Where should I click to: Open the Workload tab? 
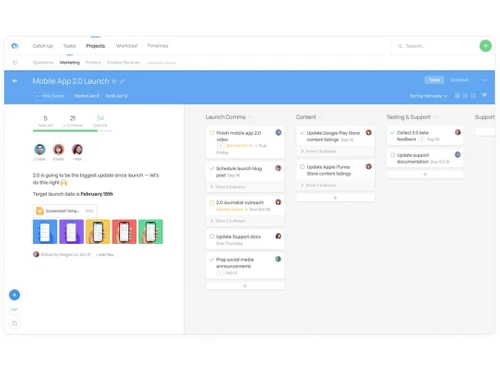click(126, 46)
